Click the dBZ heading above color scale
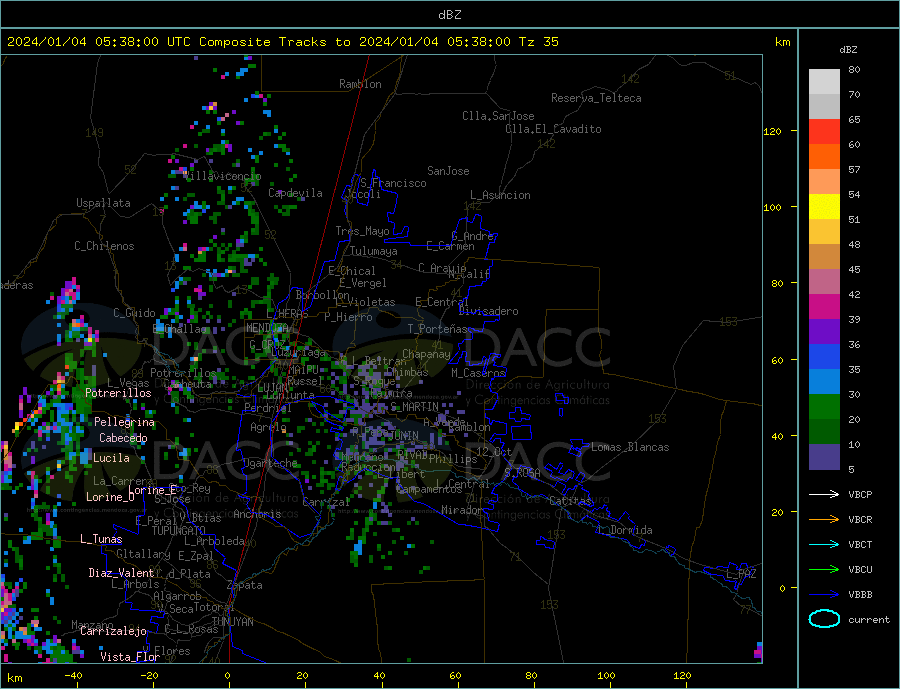The height and width of the screenshot is (689, 900). pos(848,50)
